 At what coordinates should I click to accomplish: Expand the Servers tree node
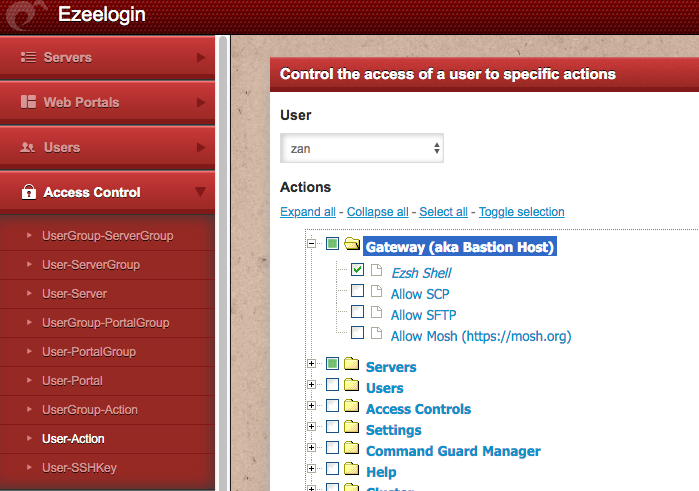(312, 363)
